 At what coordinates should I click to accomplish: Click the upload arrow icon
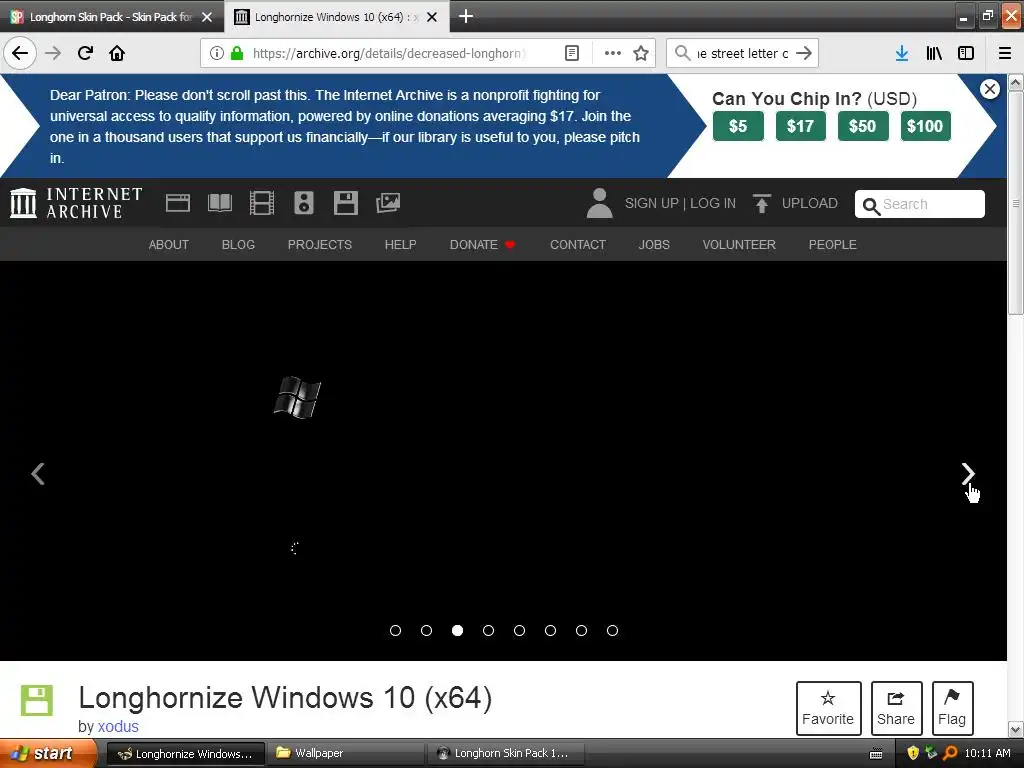coord(761,203)
